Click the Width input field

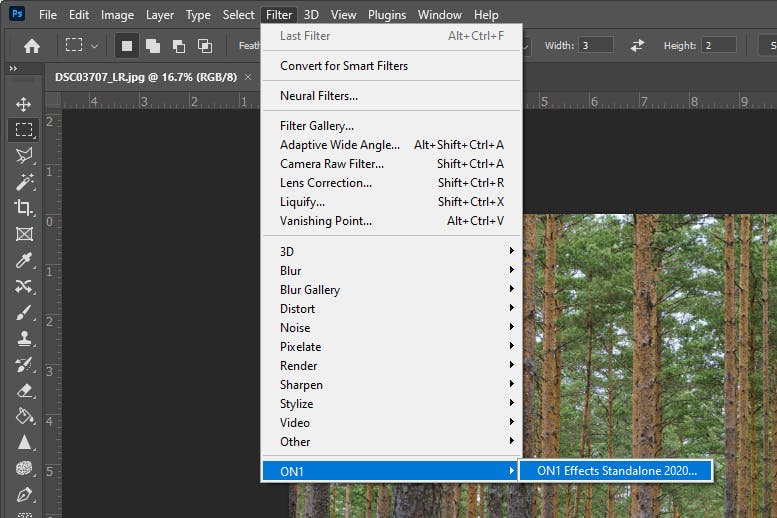[596, 46]
